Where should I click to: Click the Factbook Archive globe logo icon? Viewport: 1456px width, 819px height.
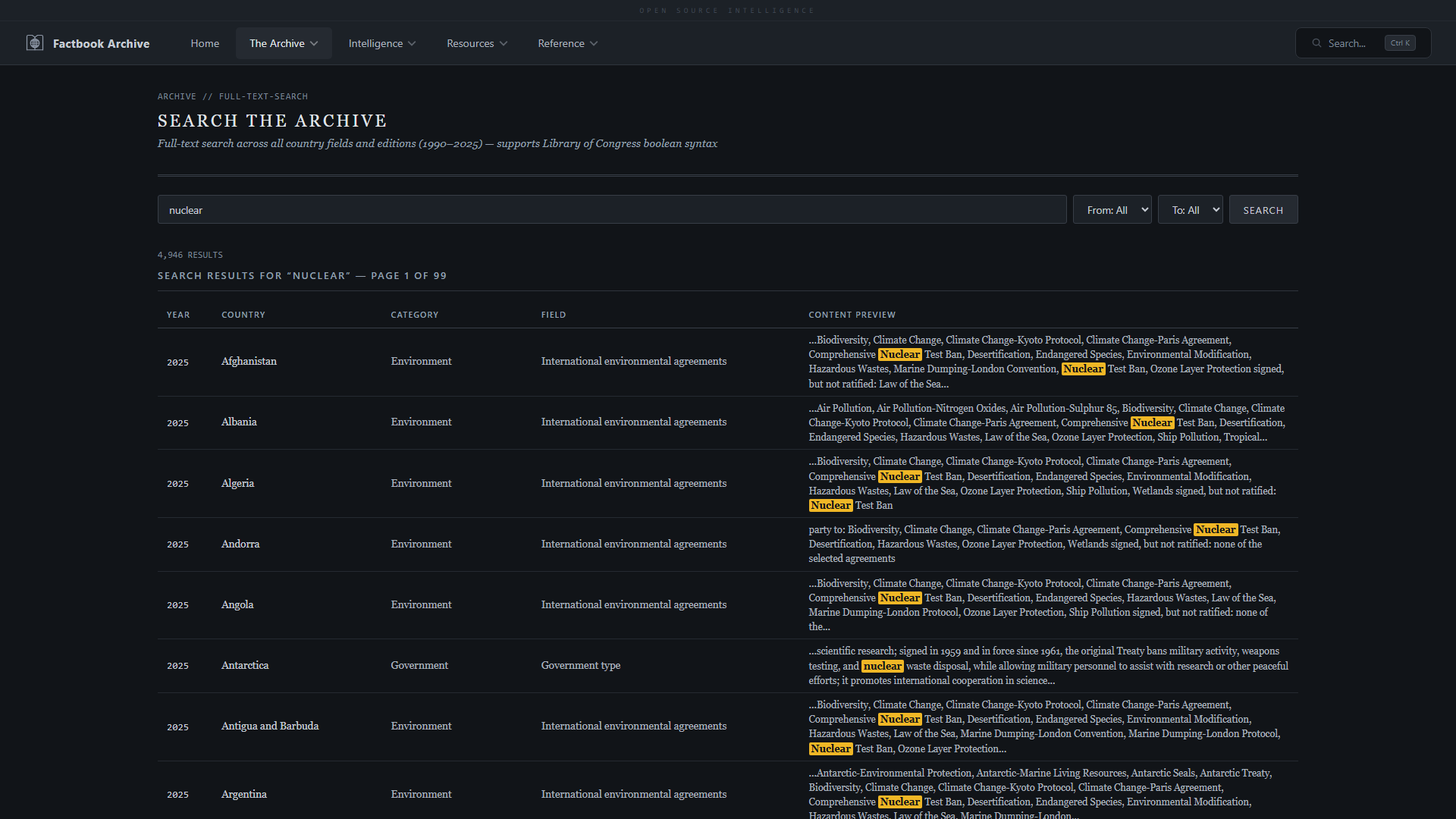coord(35,43)
